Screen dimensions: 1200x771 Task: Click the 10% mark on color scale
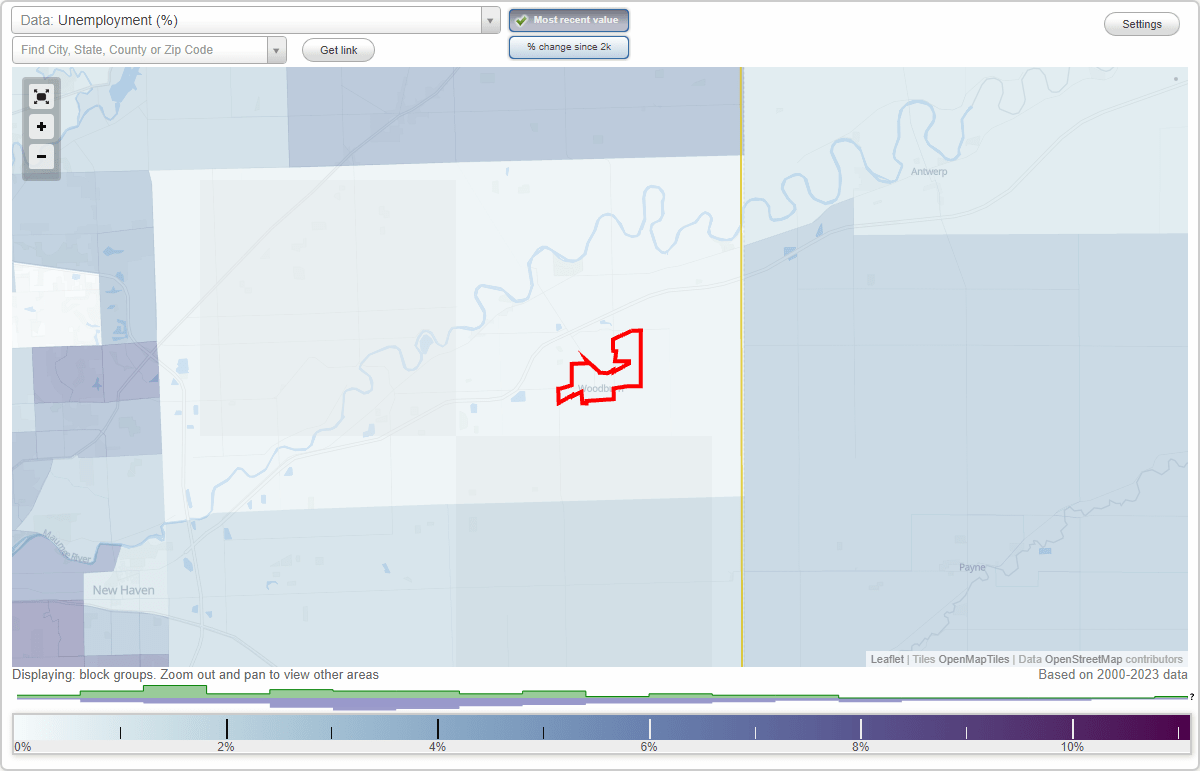pyautogui.click(x=1072, y=746)
